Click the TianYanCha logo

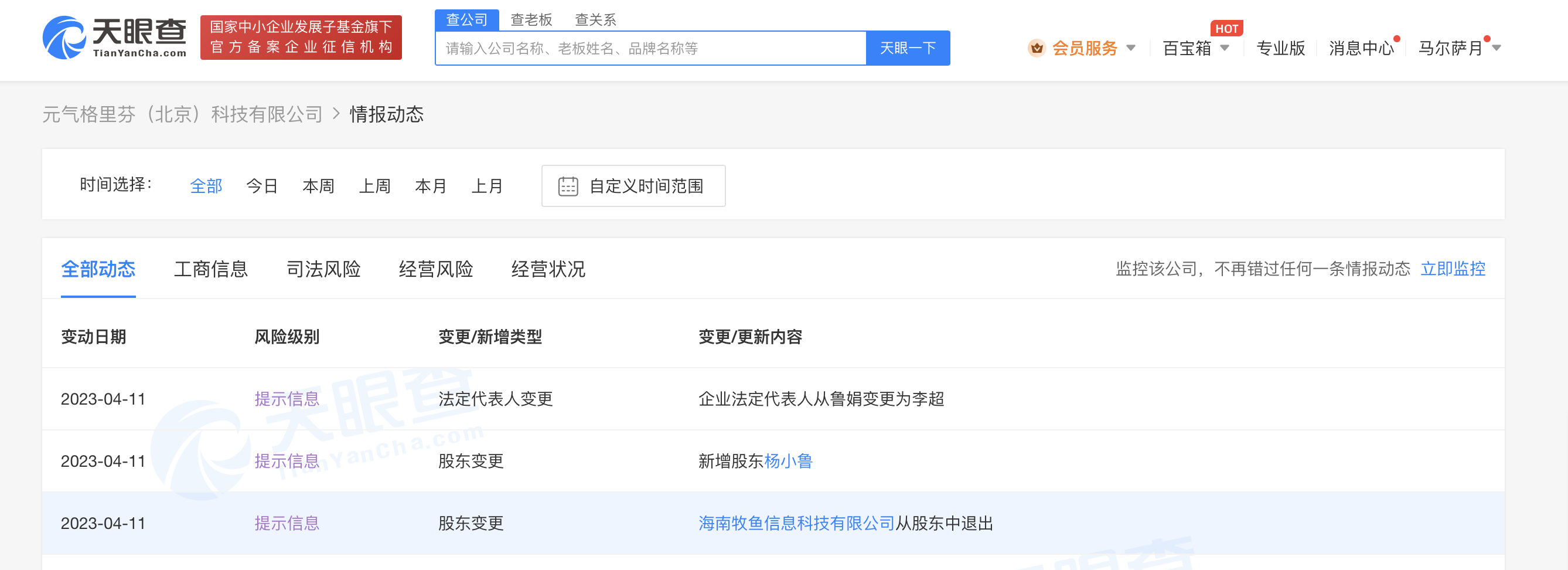[x=114, y=38]
